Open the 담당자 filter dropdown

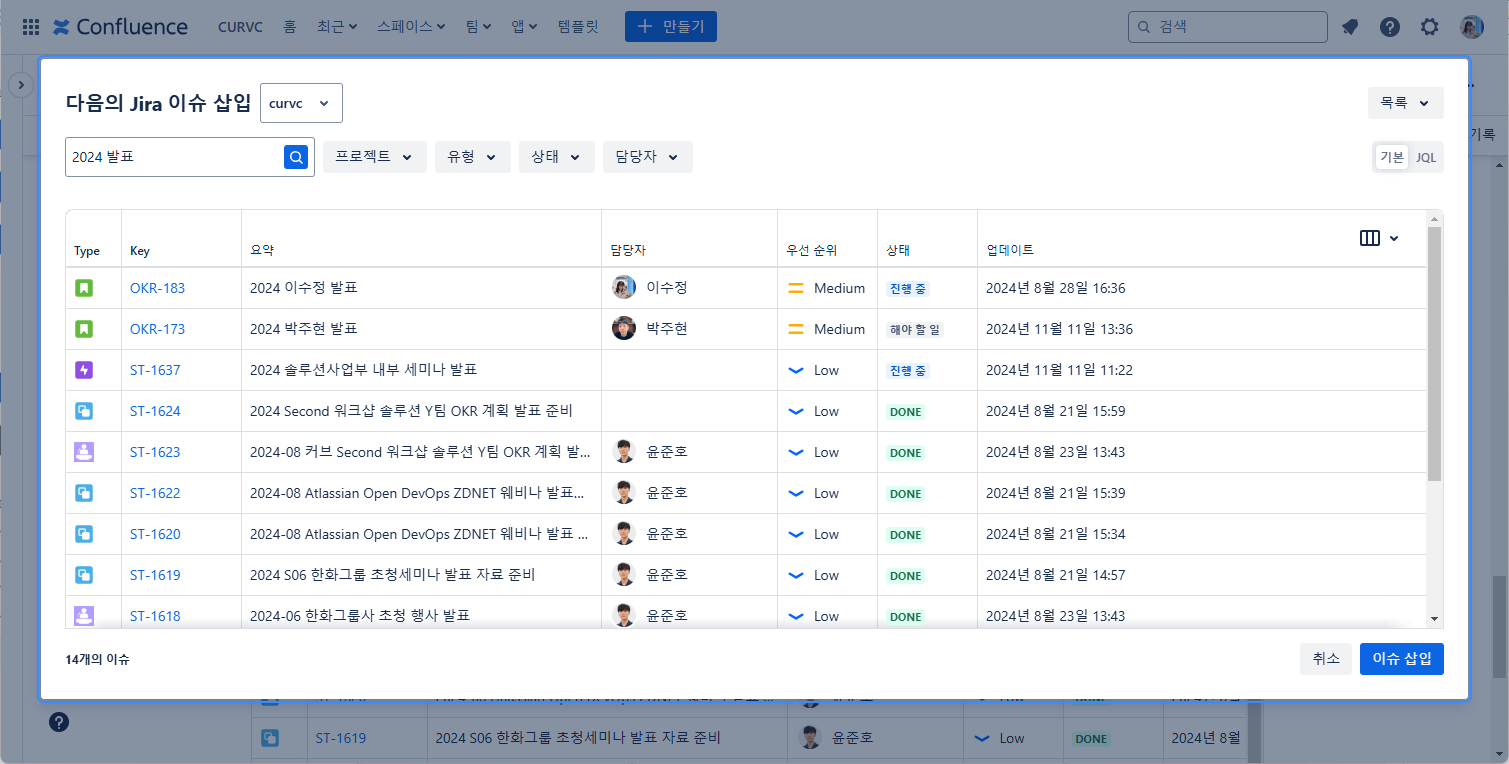click(x=648, y=157)
